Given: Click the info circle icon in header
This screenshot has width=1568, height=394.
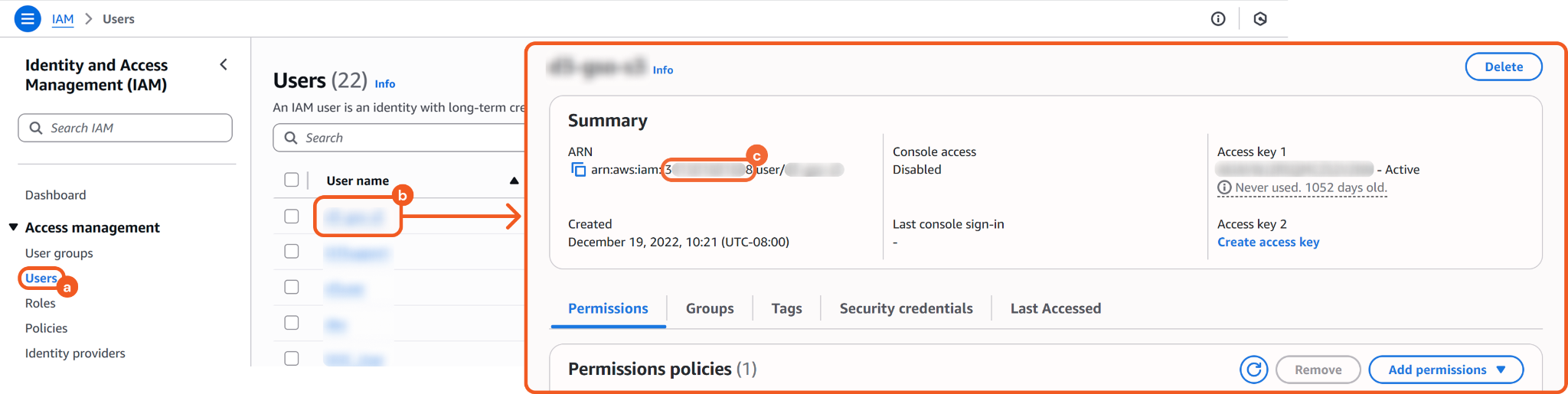Looking at the screenshot, I should (1218, 19).
